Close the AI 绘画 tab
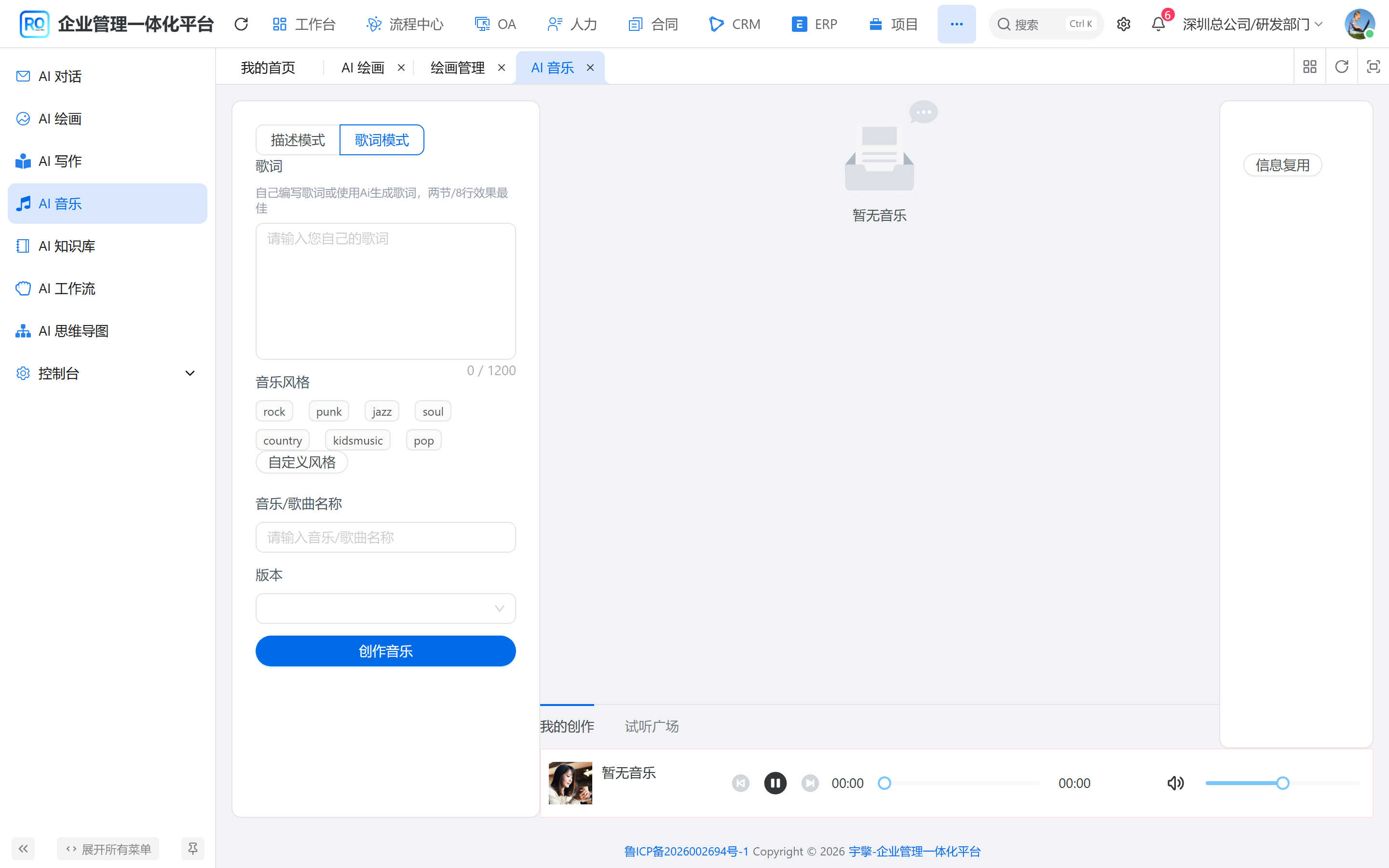This screenshot has height=868, width=1389. click(x=401, y=68)
